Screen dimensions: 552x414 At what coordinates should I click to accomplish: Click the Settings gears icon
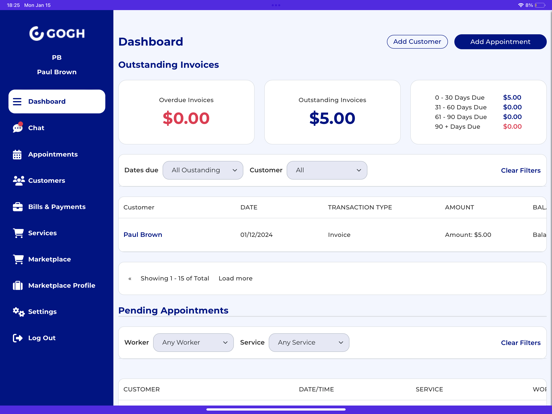point(19,312)
